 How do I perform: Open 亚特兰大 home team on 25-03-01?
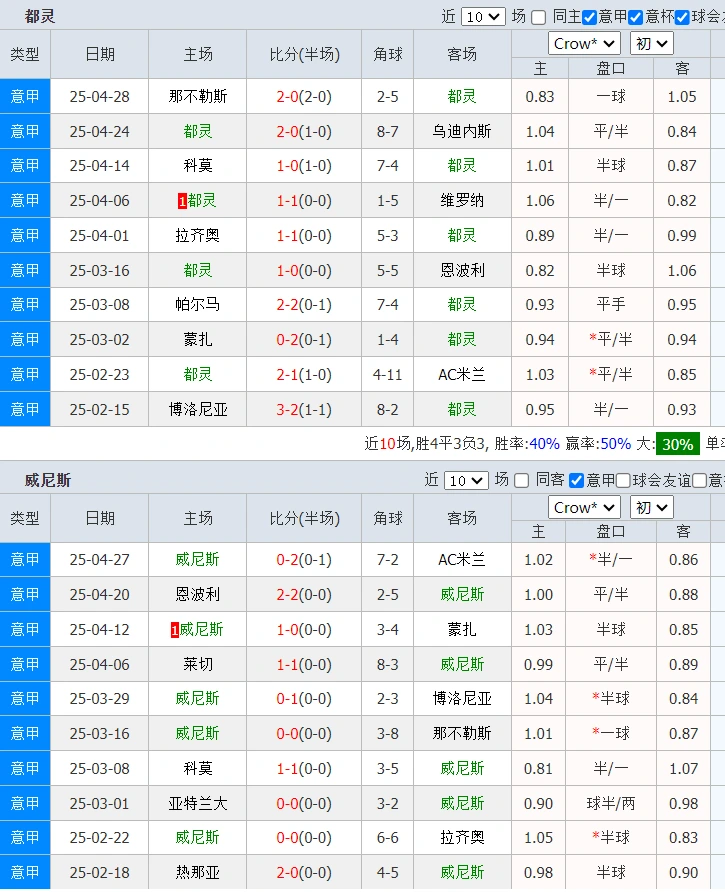coord(197,804)
